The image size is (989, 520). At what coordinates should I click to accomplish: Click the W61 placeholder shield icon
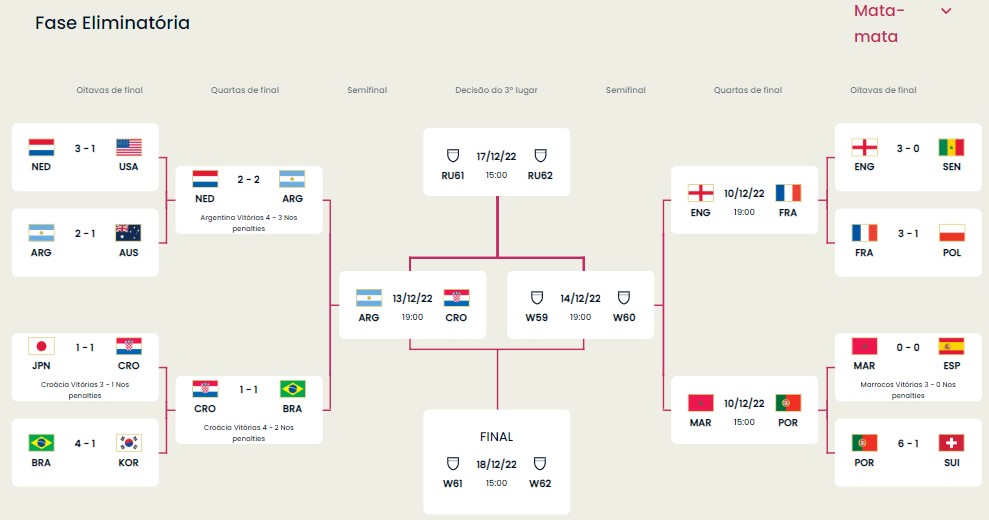(452, 464)
